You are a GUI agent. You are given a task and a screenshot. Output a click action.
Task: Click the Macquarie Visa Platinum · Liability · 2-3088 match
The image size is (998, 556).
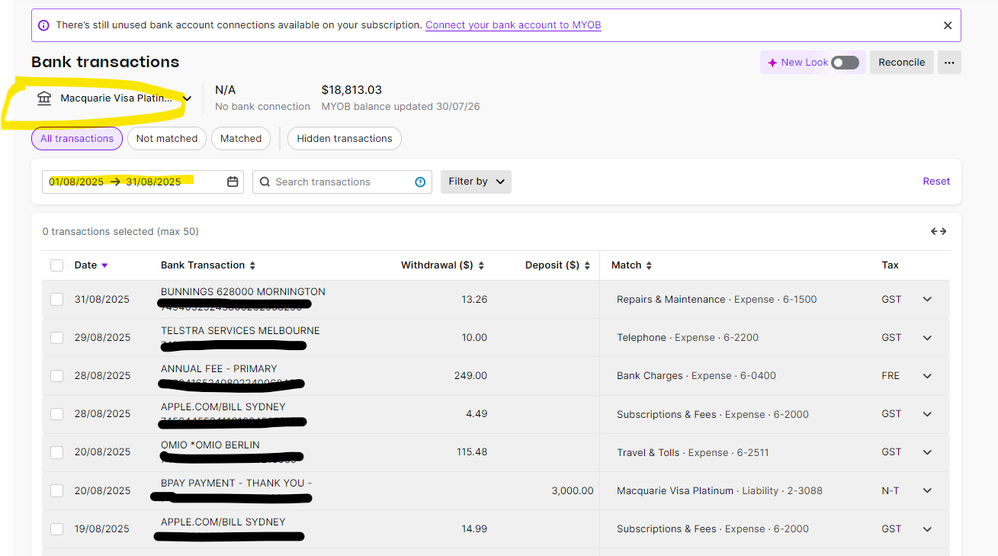(x=719, y=490)
